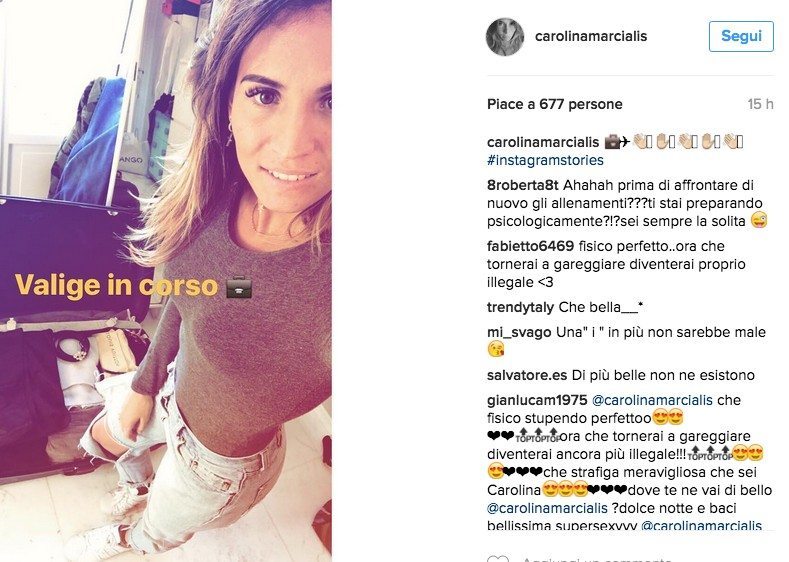Click the carolinamarcialis profile avatar
The height and width of the screenshot is (562, 789).
click(505, 37)
